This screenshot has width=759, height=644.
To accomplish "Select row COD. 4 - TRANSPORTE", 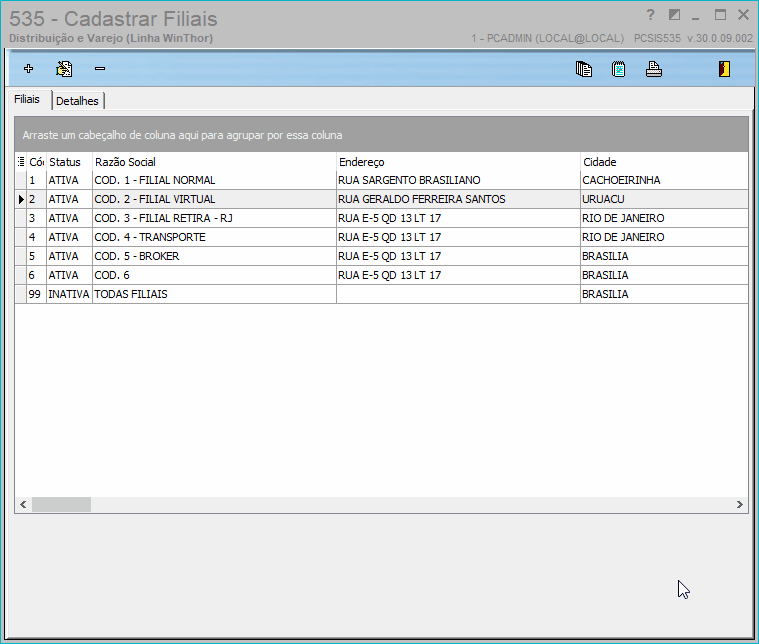I will pyautogui.click(x=381, y=237).
